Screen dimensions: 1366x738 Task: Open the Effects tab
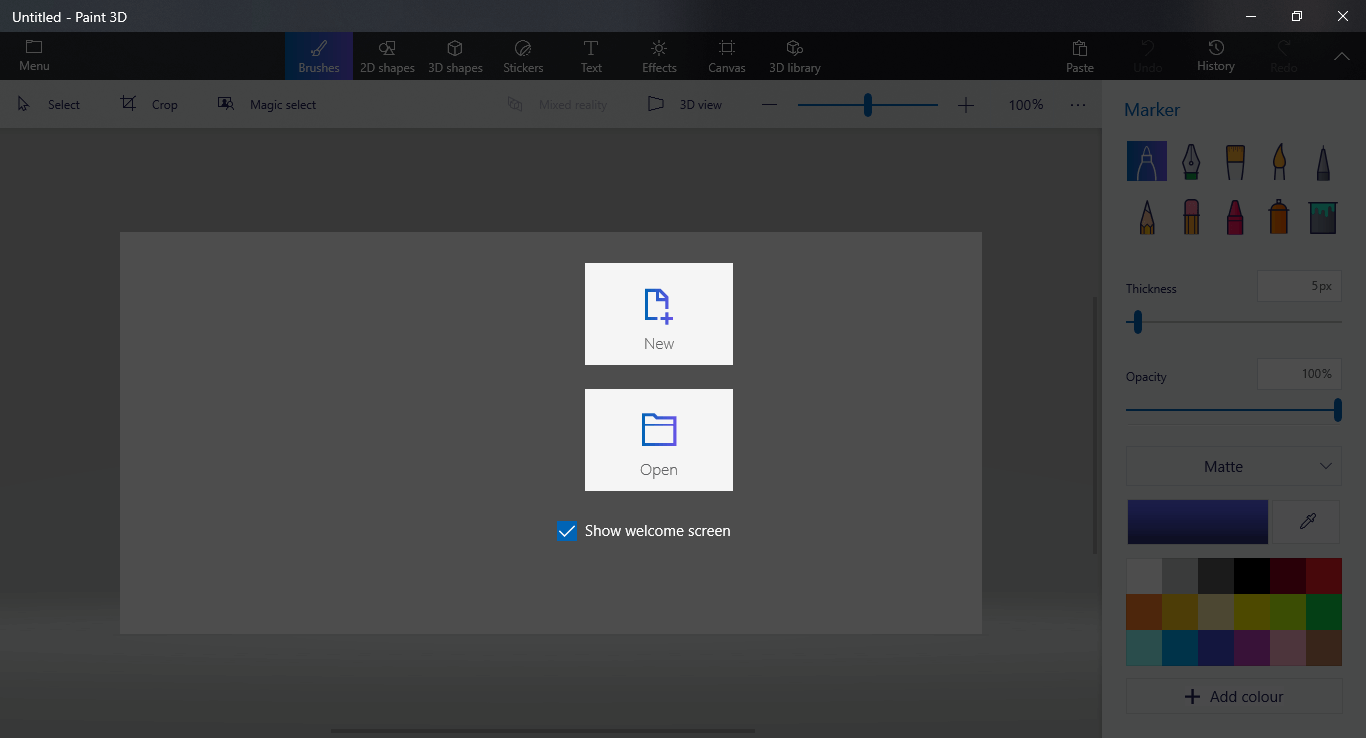658,55
